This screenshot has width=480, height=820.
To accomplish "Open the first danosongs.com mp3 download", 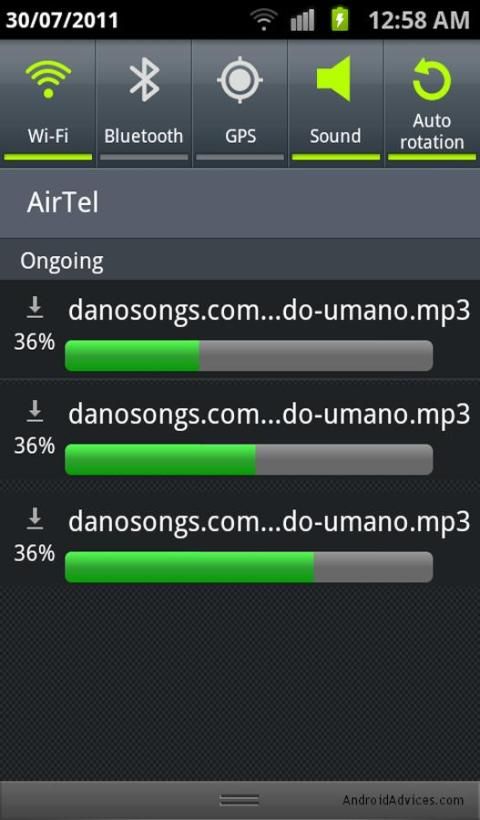I will [240, 329].
